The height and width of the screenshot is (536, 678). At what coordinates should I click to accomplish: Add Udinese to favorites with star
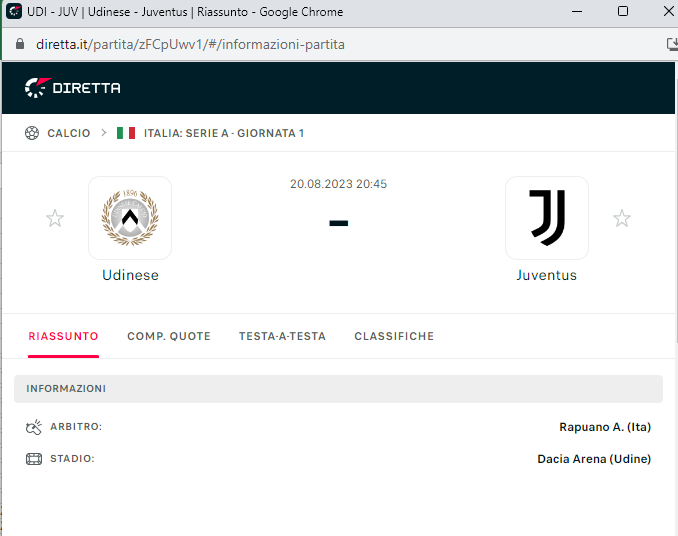tap(55, 218)
